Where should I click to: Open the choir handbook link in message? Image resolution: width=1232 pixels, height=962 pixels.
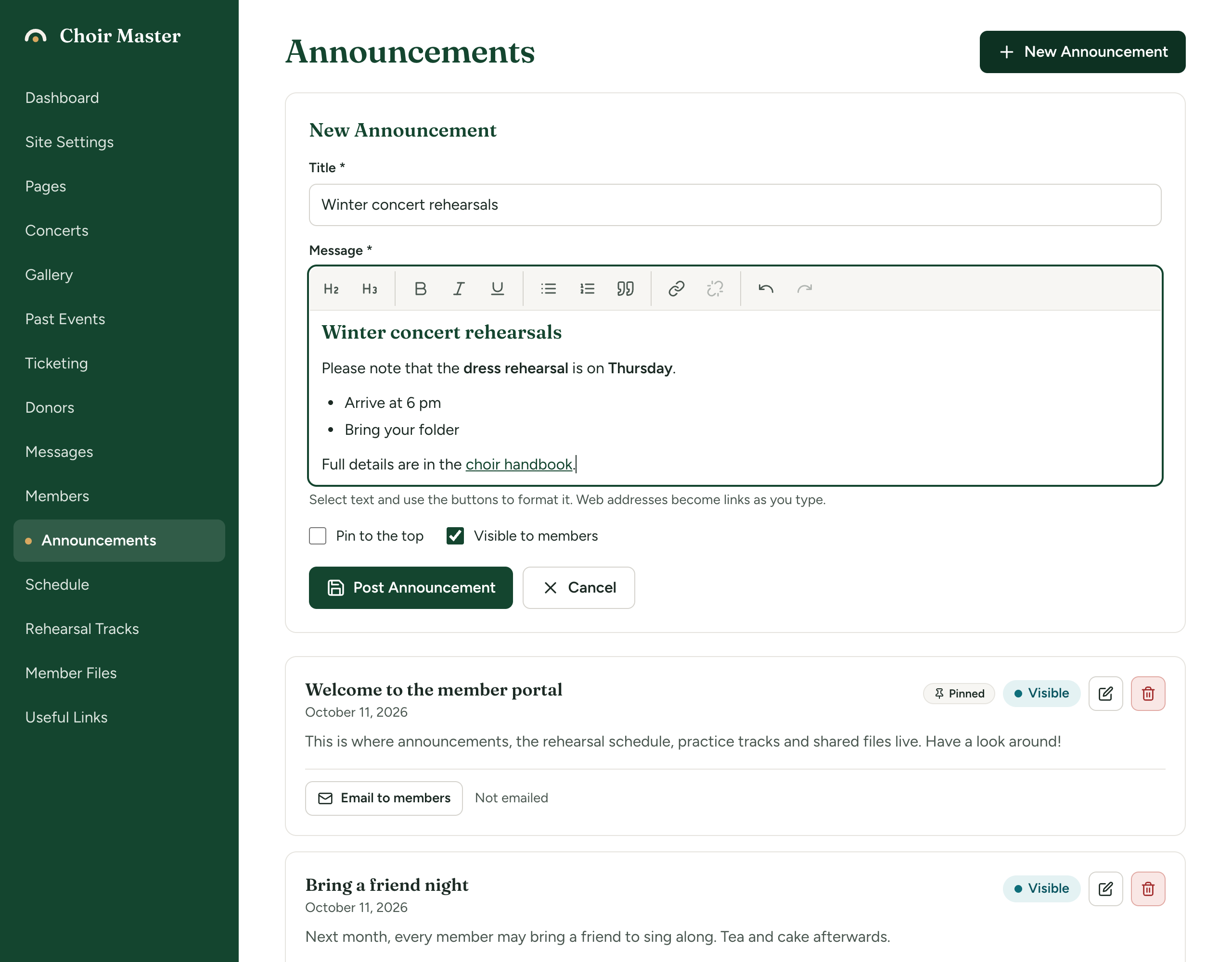tap(518, 464)
